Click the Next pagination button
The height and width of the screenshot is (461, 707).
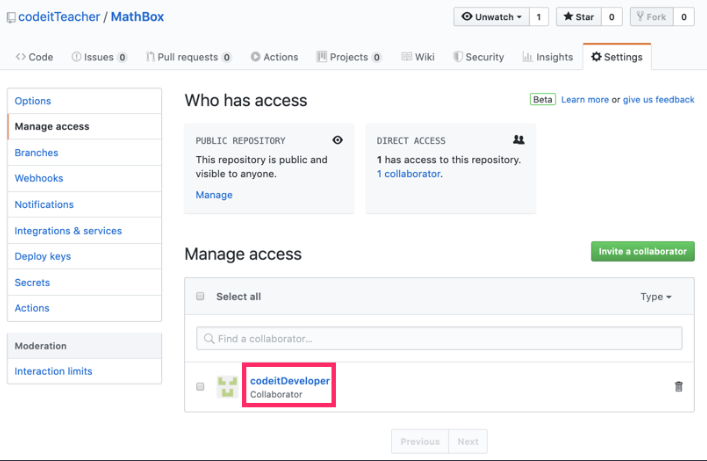(468, 441)
